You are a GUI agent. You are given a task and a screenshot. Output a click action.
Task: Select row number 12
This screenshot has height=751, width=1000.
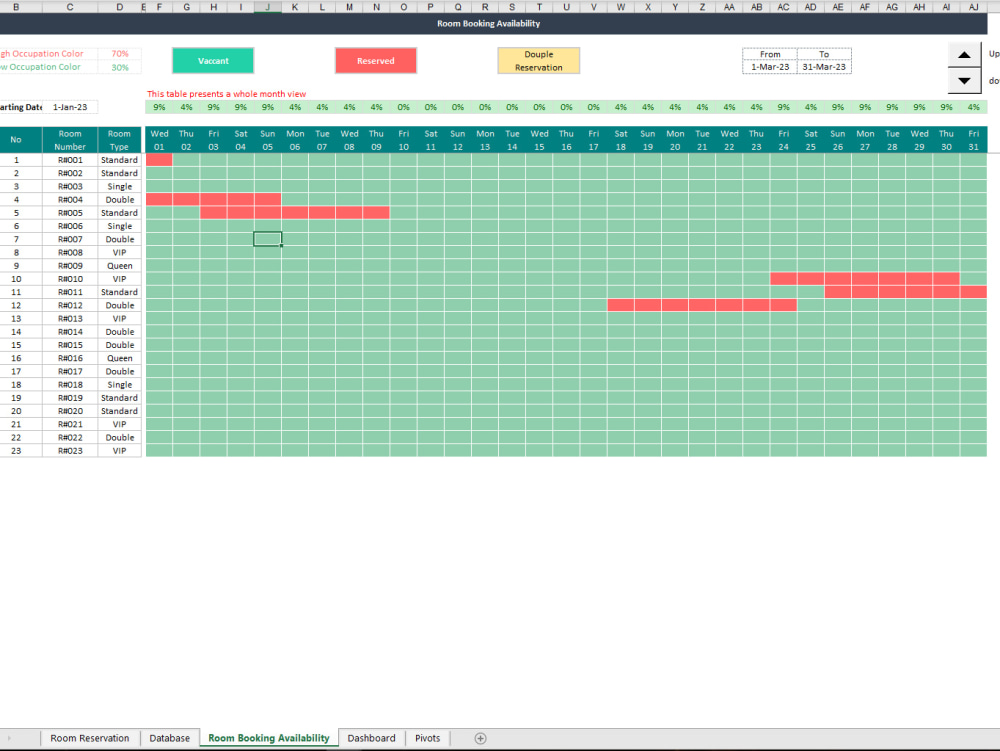(x=17, y=305)
